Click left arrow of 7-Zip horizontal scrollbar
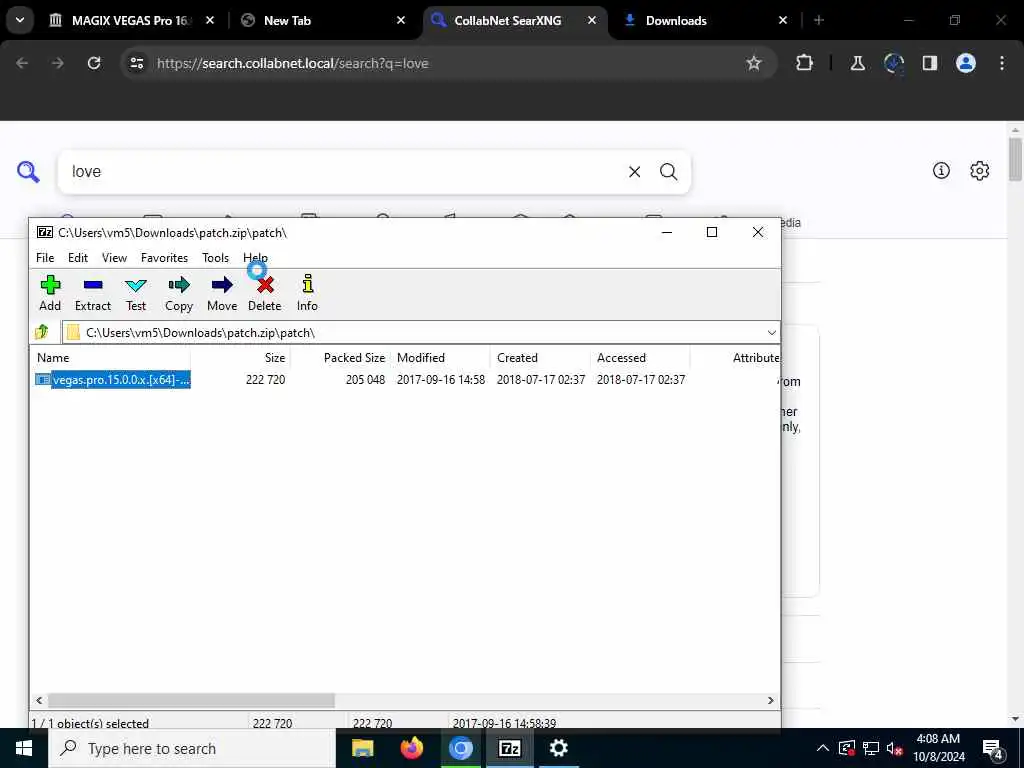Image resolution: width=1024 pixels, height=768 pixels. pyautogui.click(x=39, y=700)
